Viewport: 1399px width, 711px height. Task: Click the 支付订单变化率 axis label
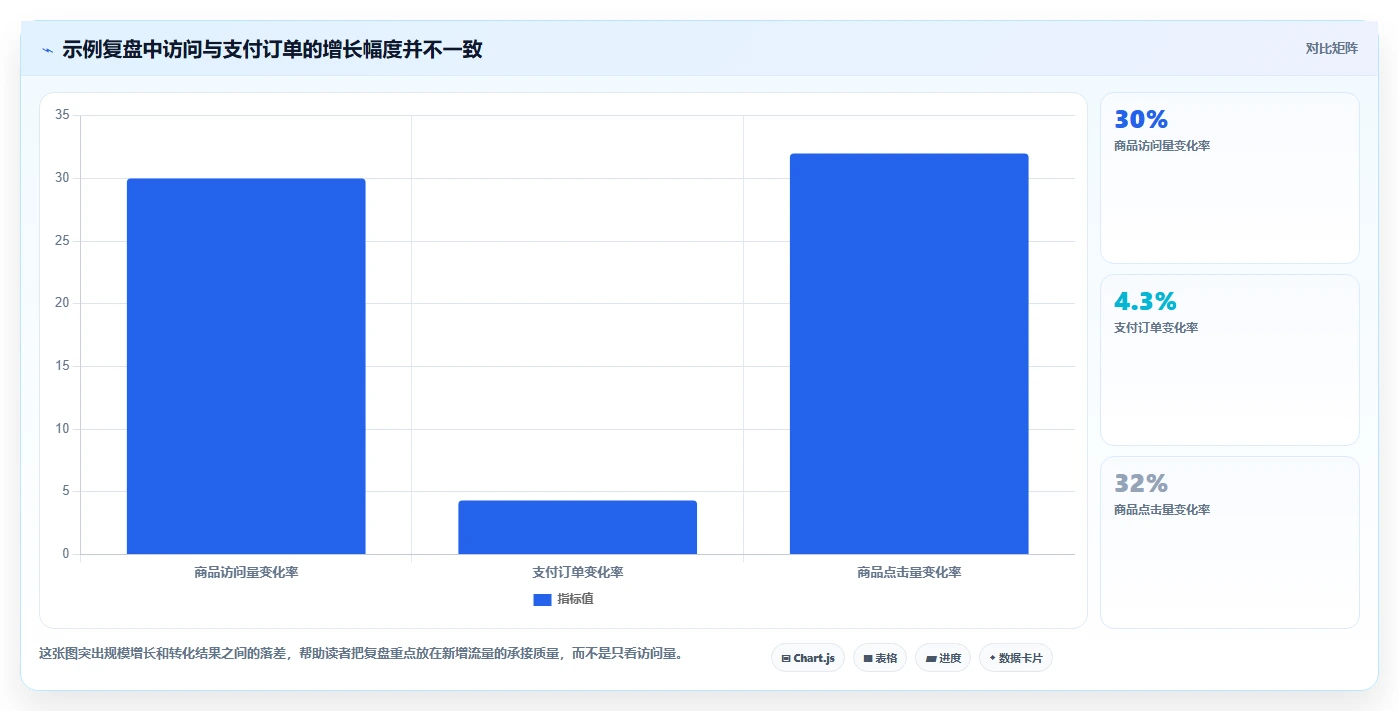[577, 573]
